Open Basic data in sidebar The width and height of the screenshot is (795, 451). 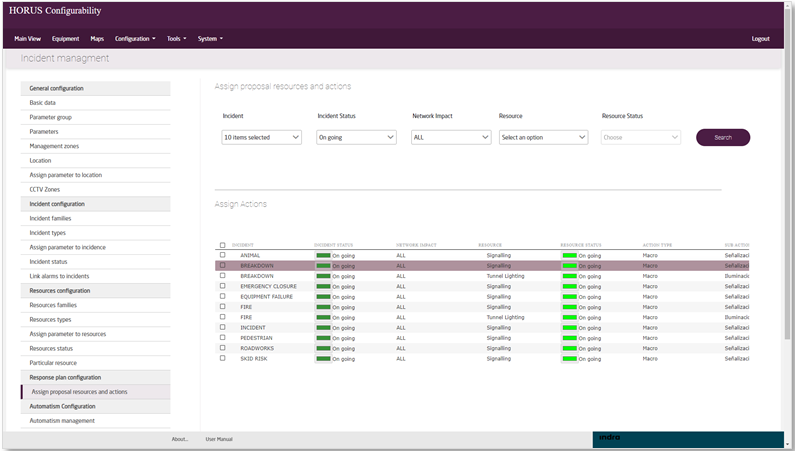click(95, 102)
